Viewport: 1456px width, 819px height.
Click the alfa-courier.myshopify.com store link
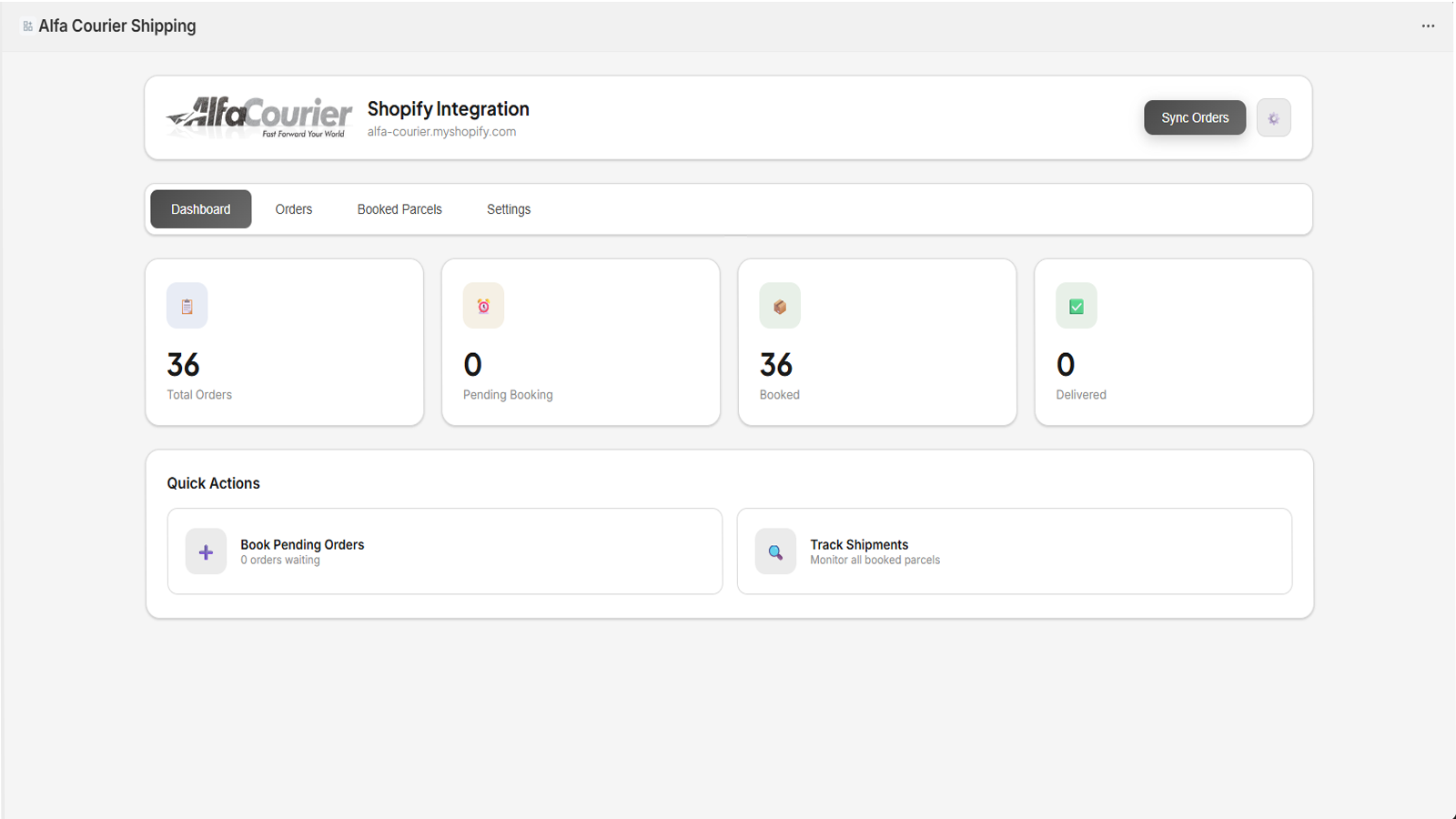pos(441,132)
